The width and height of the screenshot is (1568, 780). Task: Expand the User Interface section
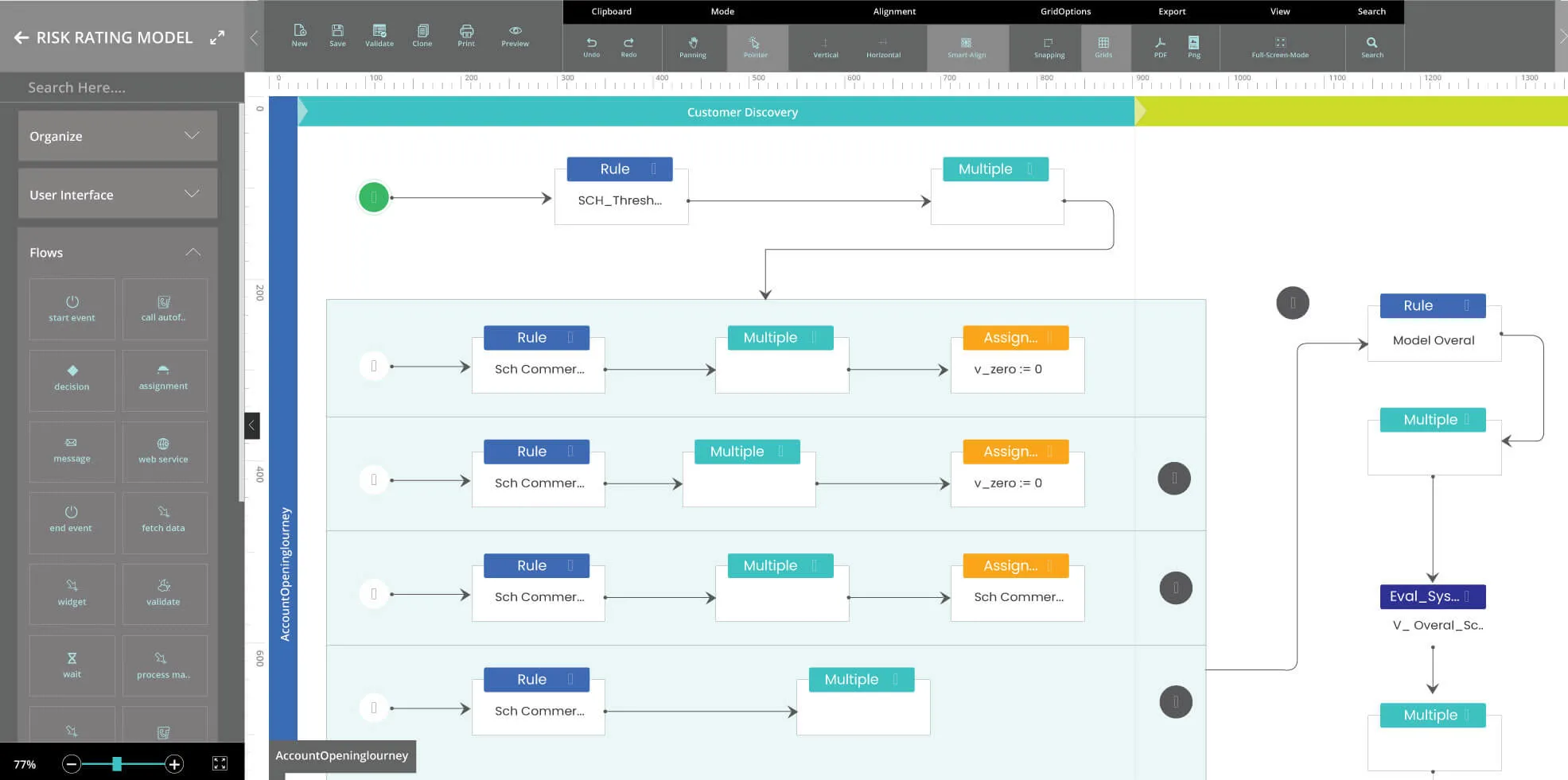(117, 194)
